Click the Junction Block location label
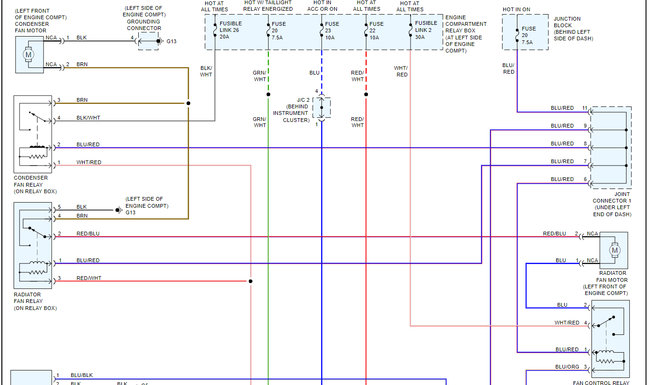 point(573,29)
